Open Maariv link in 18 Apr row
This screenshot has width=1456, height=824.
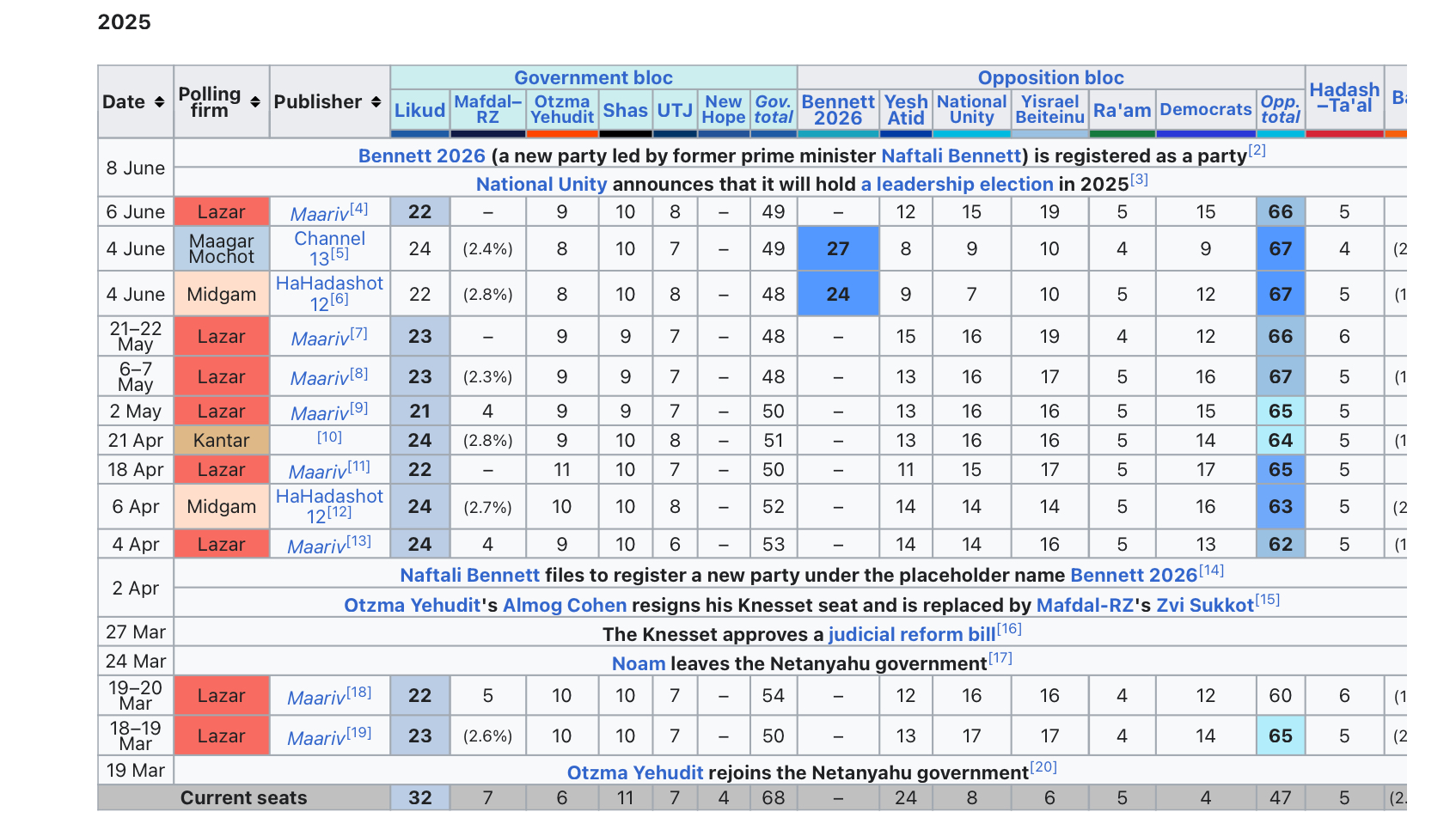(317, 472)
